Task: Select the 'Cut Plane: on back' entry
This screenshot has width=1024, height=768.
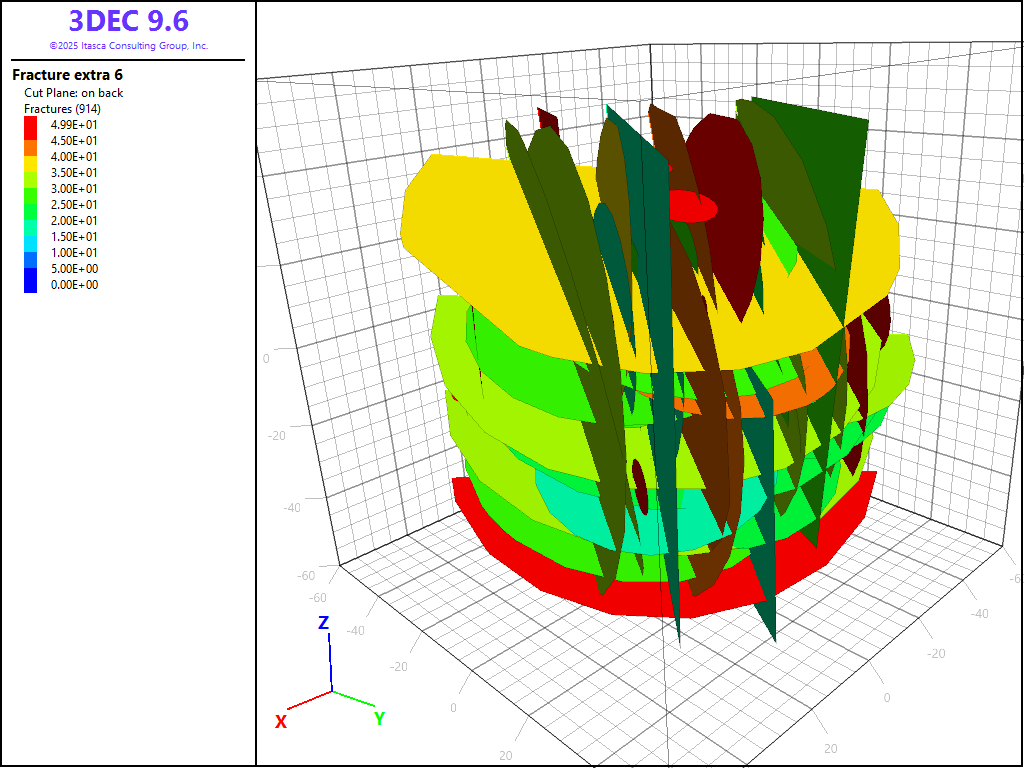Action: coord(74,93)
